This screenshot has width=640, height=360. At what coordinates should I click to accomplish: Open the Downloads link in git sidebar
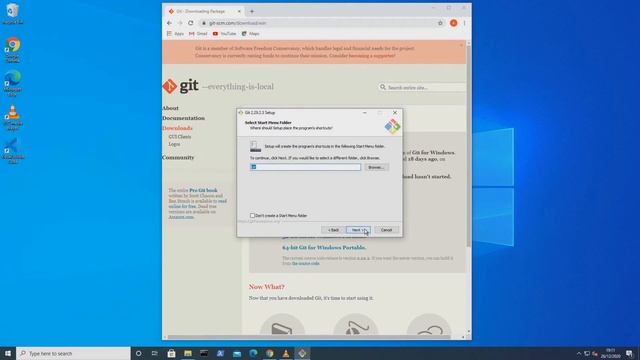(x=177, y=128)
